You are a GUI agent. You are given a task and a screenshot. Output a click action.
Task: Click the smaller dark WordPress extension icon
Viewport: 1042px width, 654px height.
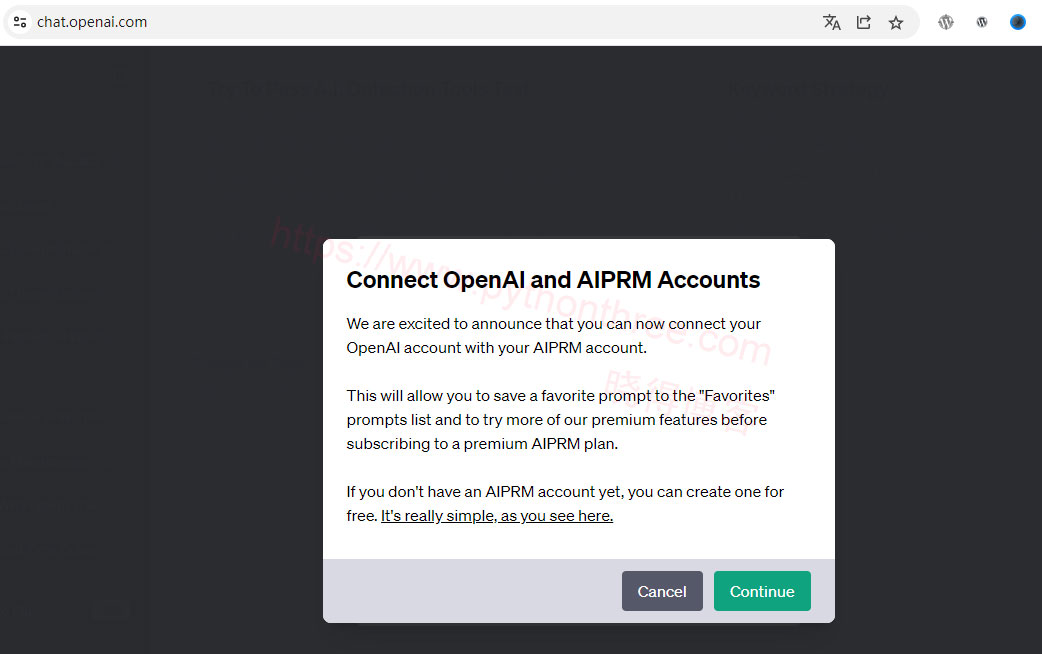point(982,22)
